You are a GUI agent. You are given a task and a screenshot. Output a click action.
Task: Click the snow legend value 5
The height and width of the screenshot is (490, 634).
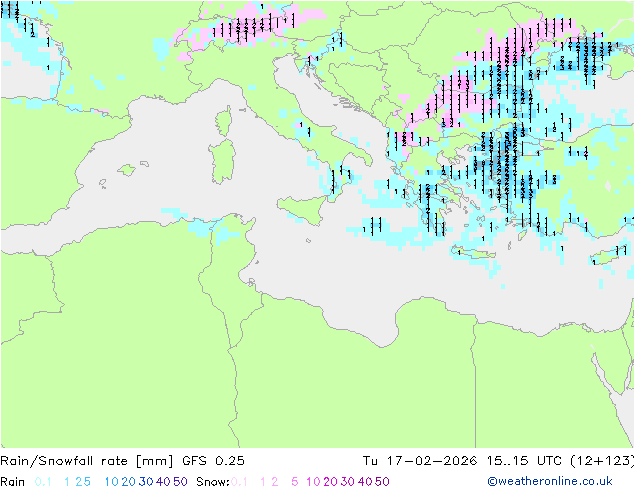(x=295, y=482)
